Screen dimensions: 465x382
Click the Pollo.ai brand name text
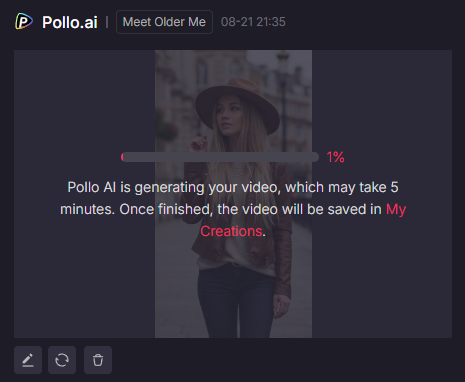pos(70,22)
